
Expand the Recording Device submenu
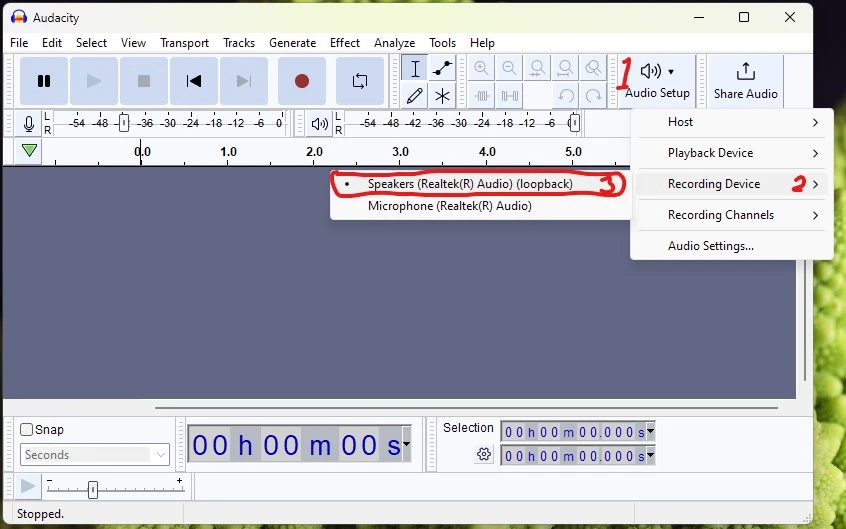click(732, 184)
